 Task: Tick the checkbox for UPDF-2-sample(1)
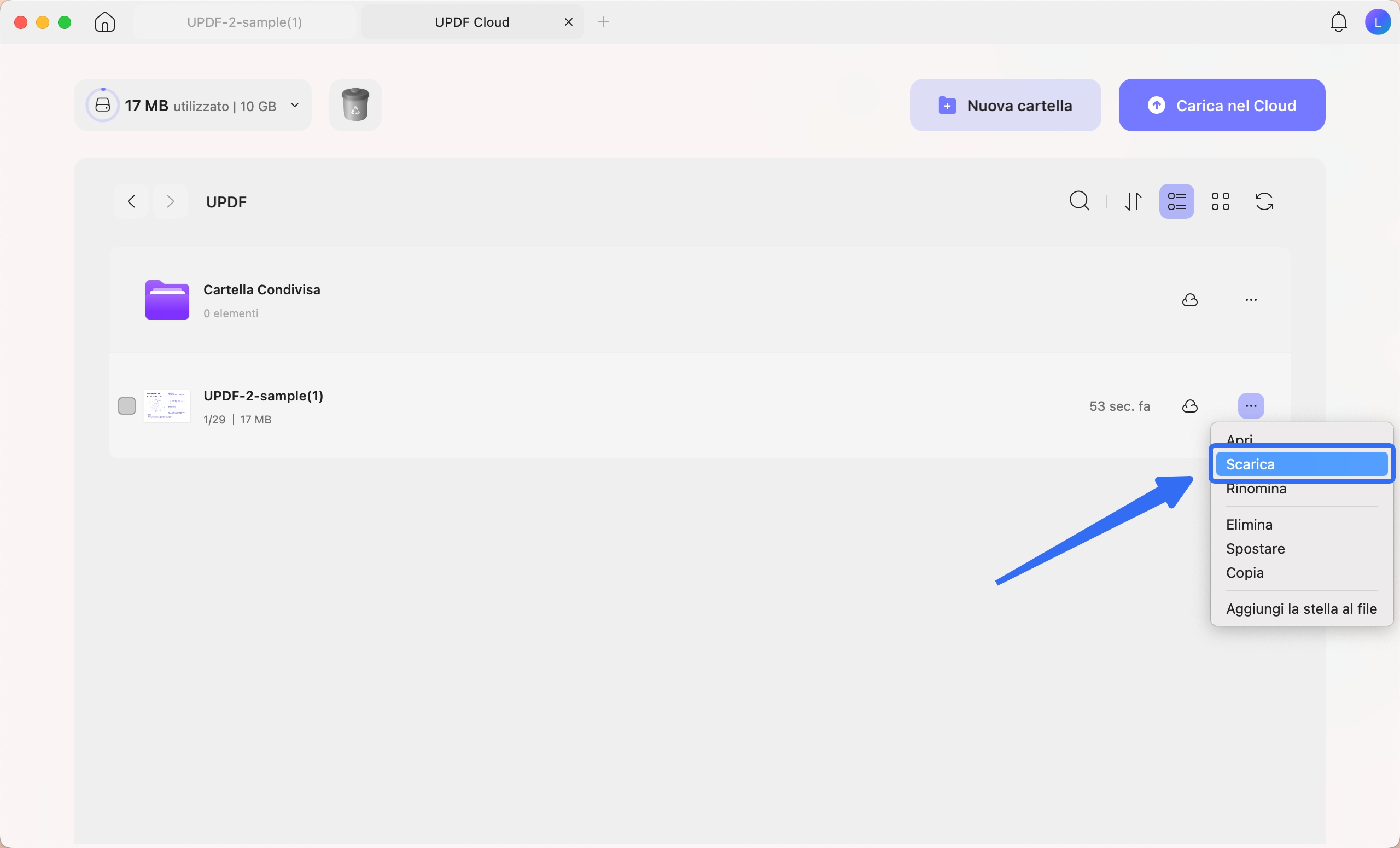pos(127,406)
